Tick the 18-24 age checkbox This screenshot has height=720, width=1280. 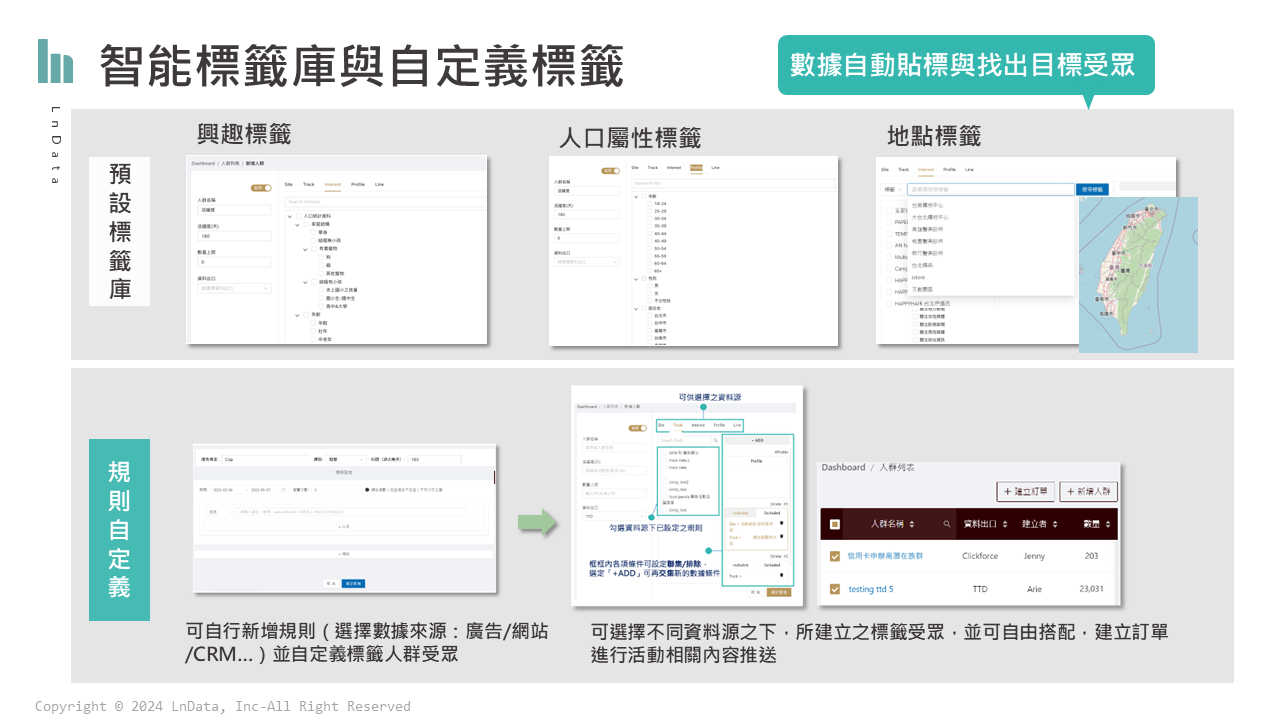point(650,204)
